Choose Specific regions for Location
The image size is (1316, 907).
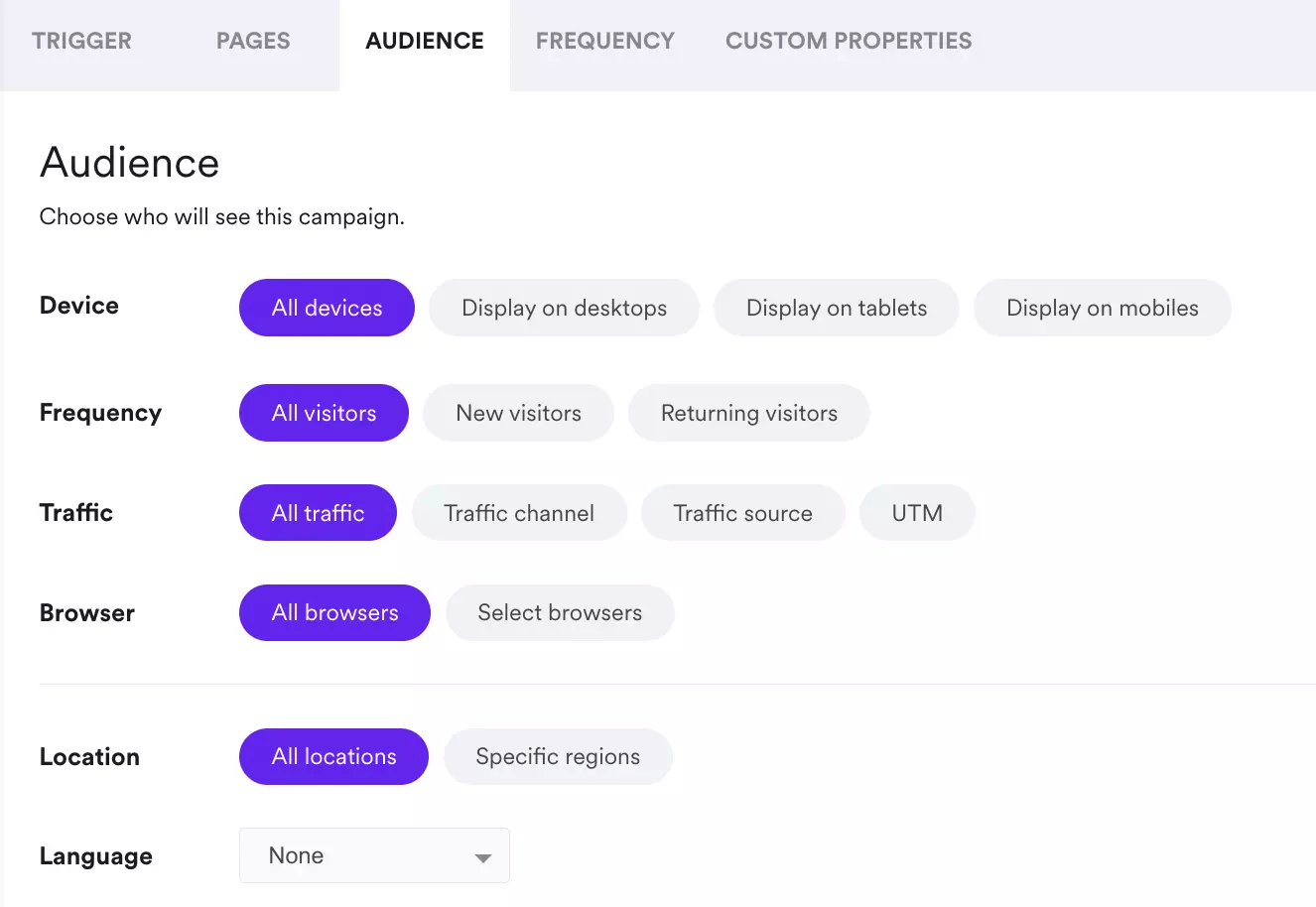click(x=557, y=756)
